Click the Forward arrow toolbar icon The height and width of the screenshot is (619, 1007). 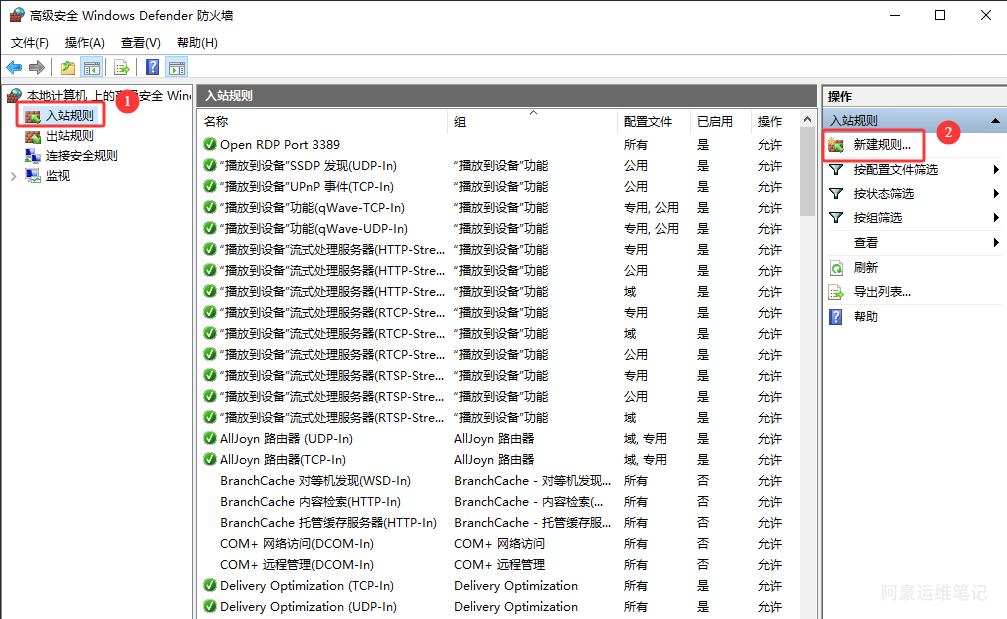click(37, 67)
